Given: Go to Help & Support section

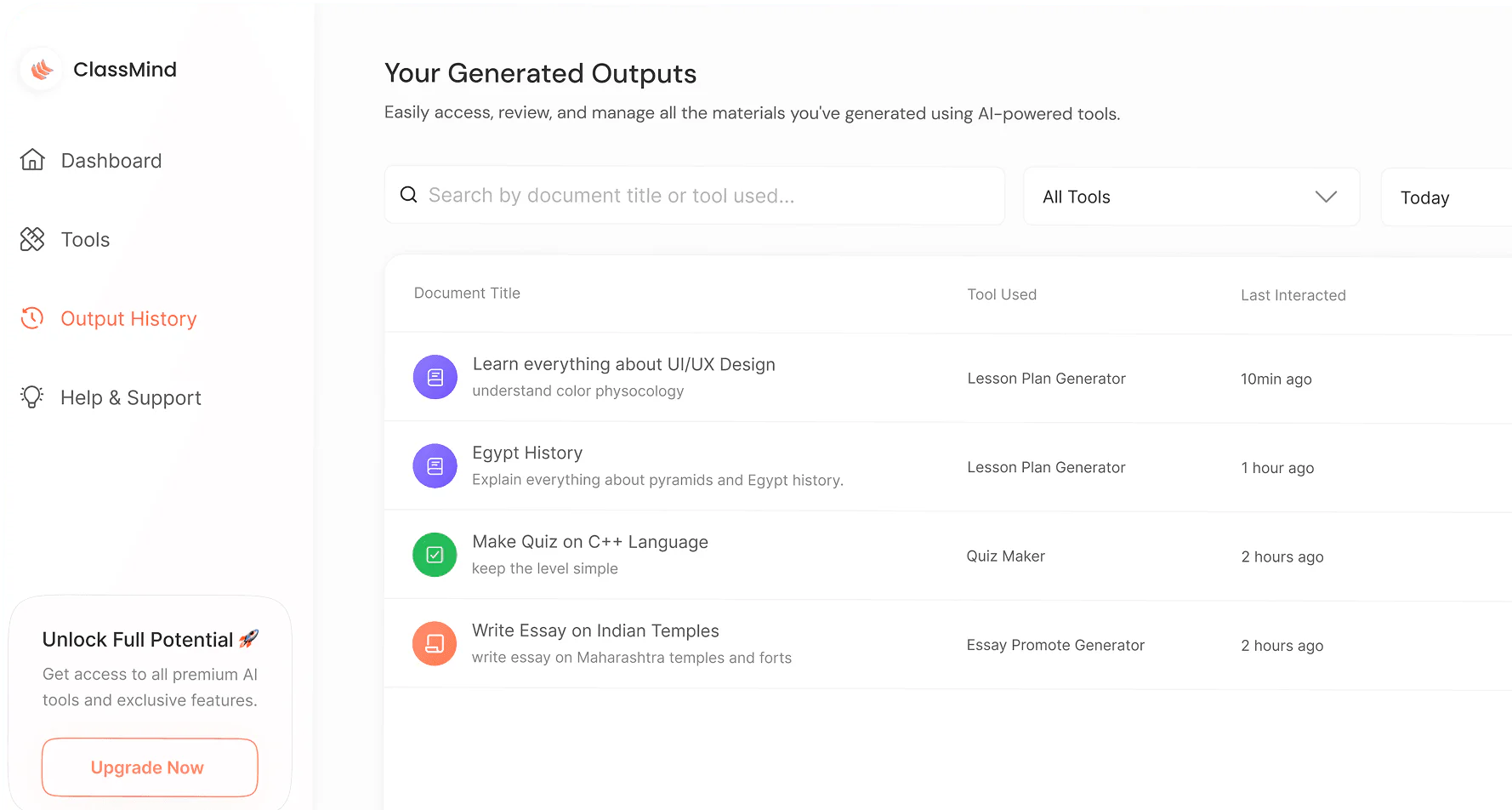Looking at the screenshot, I should (x=131, y=397).
